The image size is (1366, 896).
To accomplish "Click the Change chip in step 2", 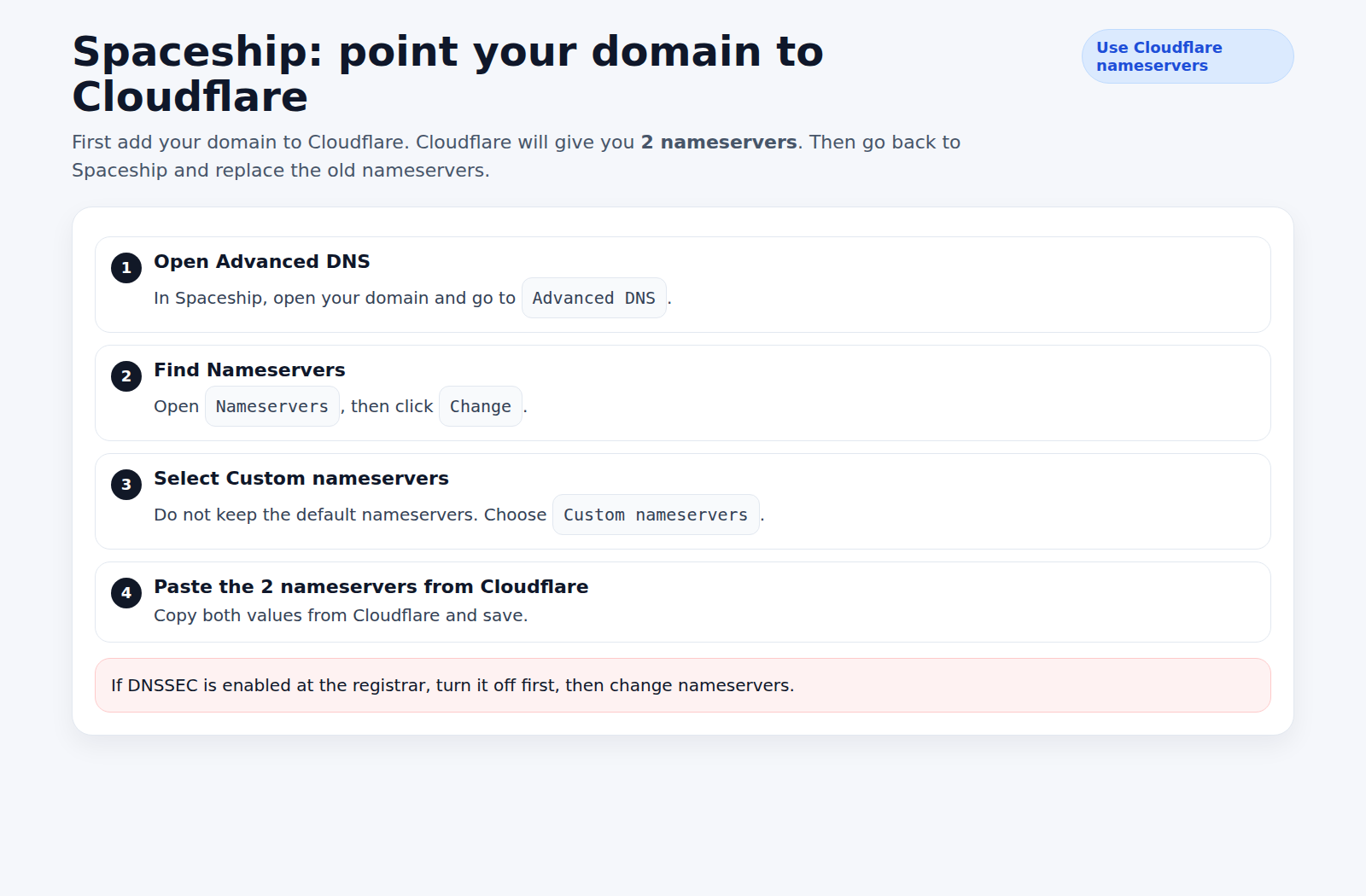I will pos(480,405).
